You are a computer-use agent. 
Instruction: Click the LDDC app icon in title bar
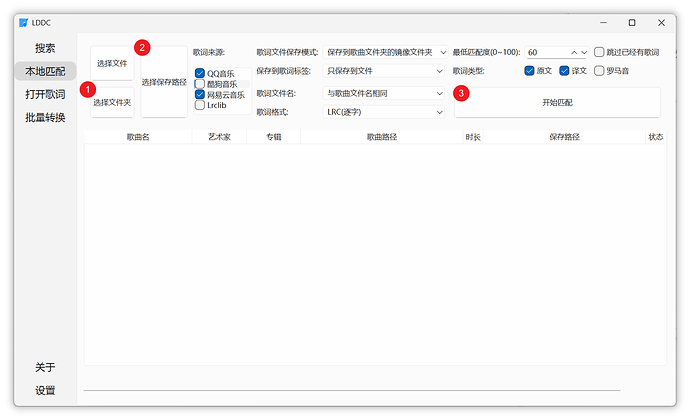pyautogui.click(x=23, y=22)
